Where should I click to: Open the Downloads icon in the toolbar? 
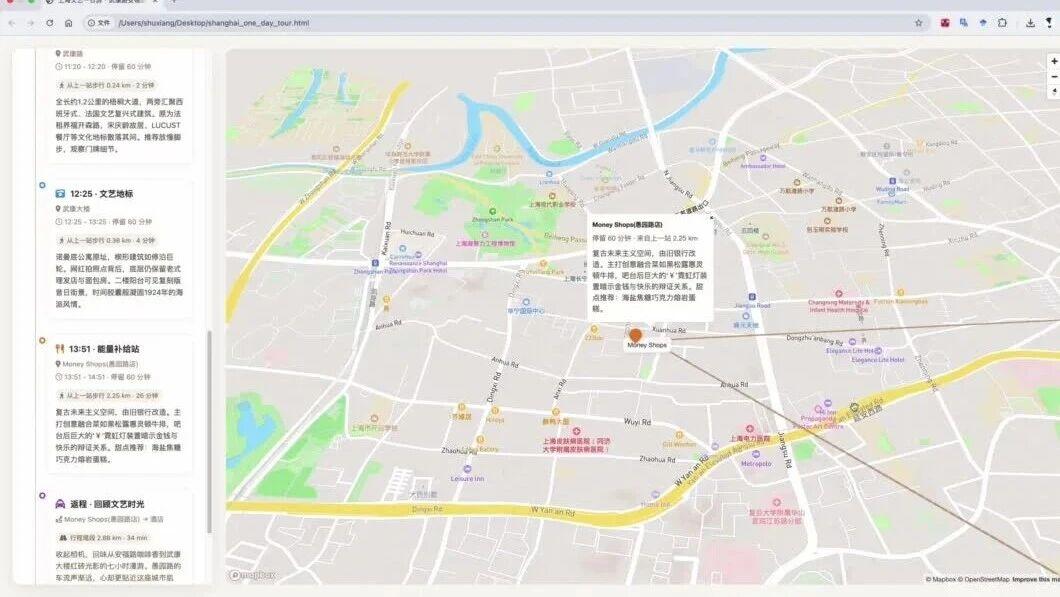[1030, 23]
